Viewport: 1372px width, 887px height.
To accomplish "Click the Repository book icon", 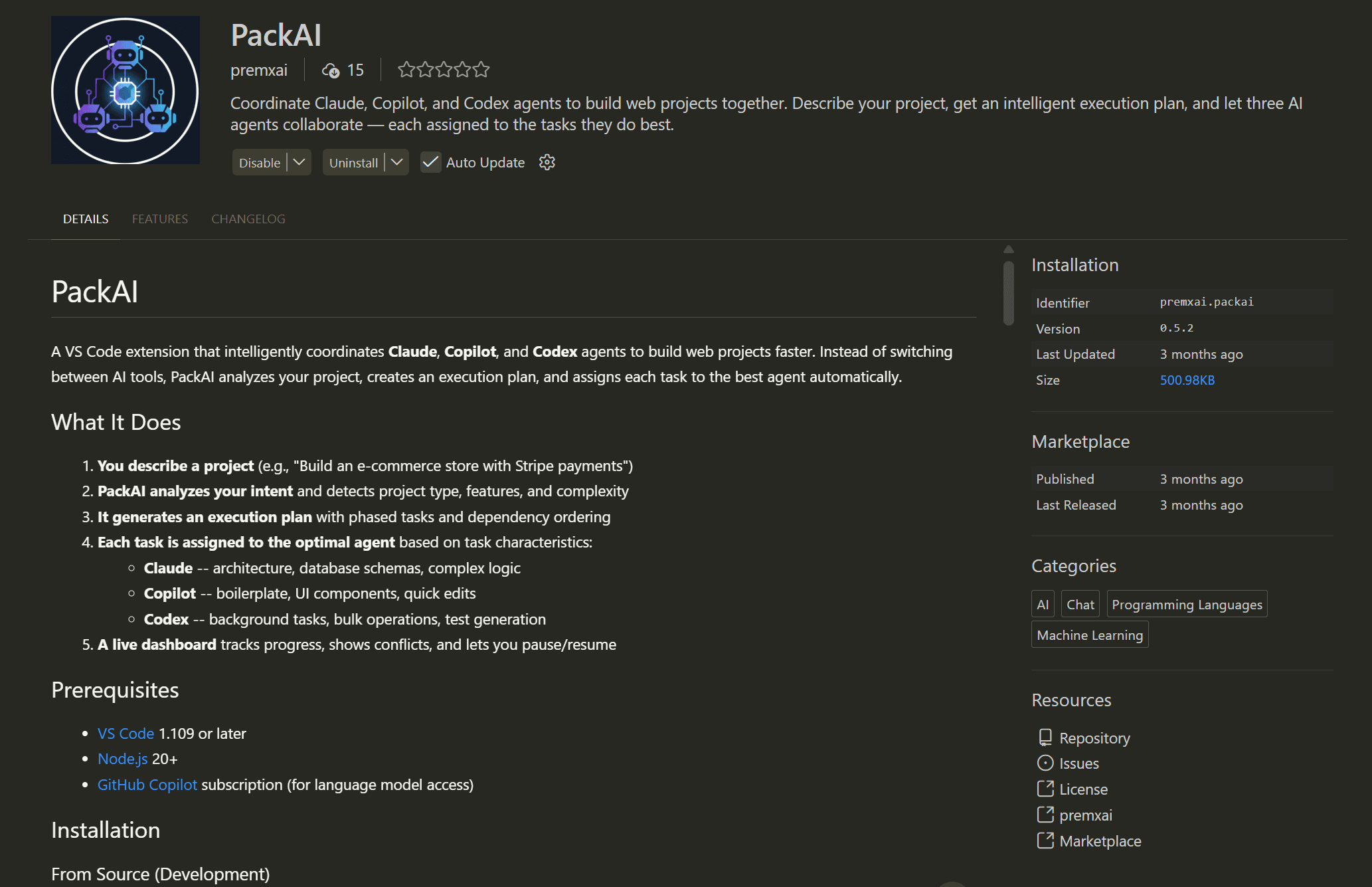I will pyautogui.click(x=1045, y=738).
